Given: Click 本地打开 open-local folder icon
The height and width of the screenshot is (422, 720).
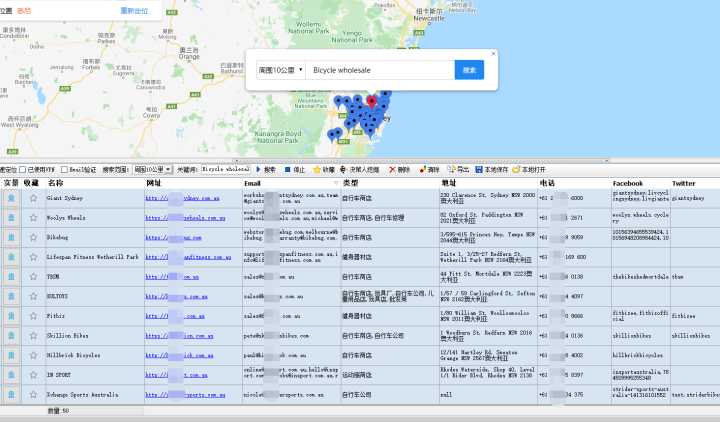Looking at the screenshot, I should click(x=516, y=169).
